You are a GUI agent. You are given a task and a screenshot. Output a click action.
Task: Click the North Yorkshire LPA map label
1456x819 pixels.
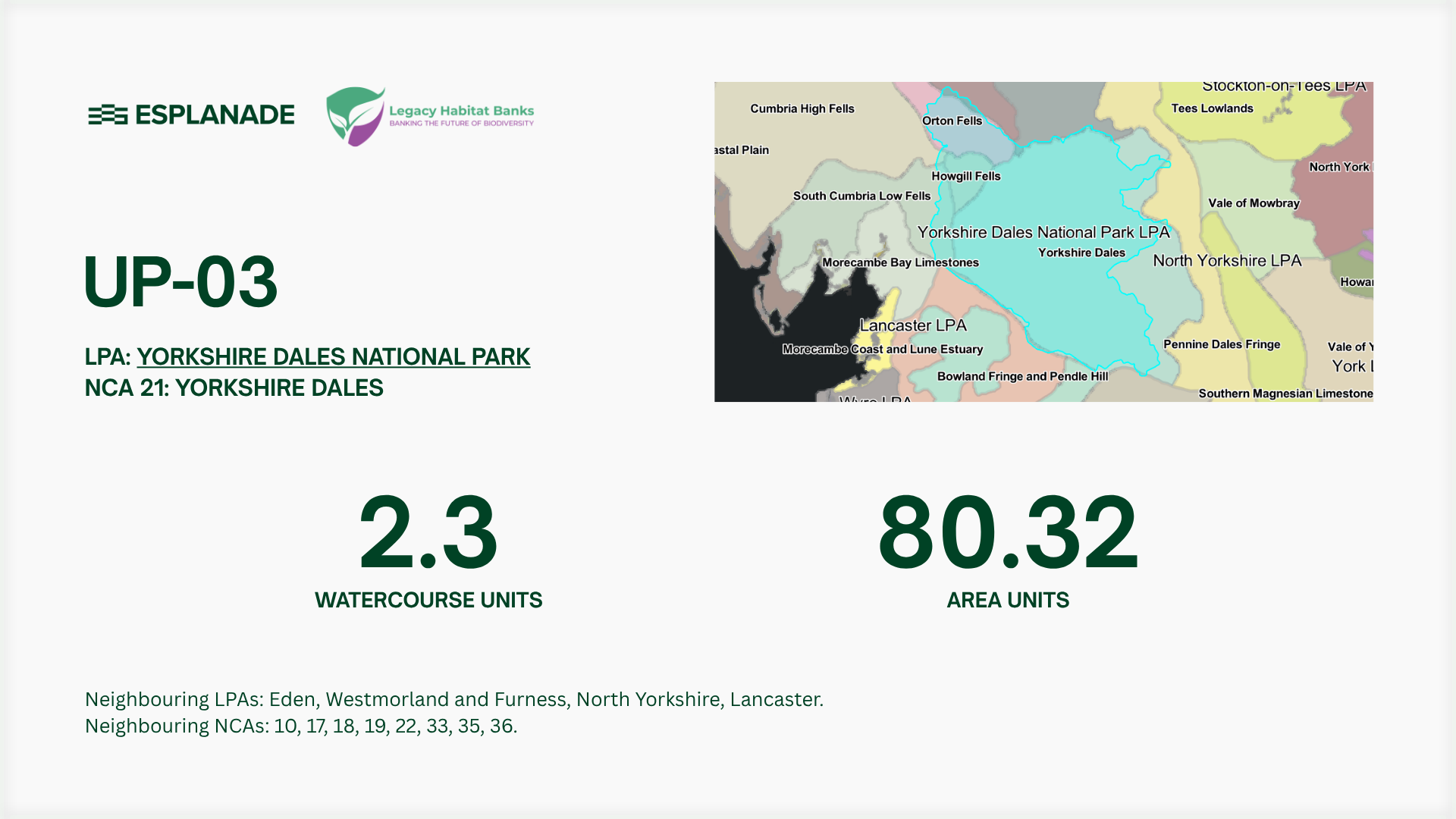click(1227, 261)
